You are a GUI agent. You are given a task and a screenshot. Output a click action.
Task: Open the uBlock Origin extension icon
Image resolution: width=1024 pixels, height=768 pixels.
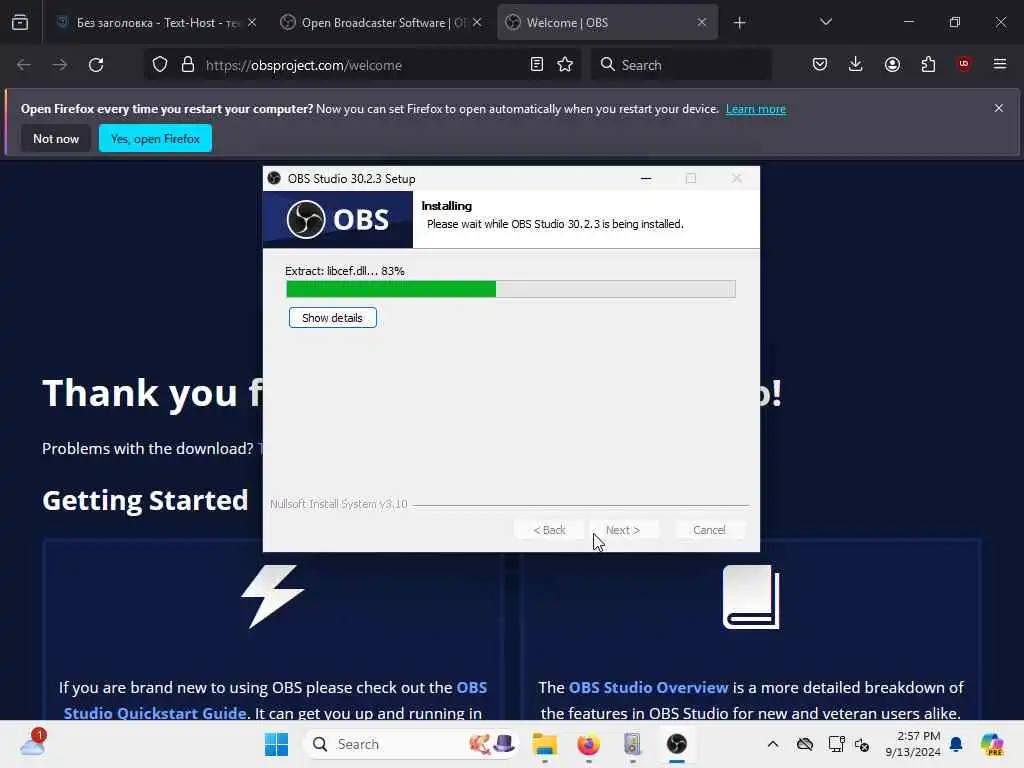click(x=964, y=64)
